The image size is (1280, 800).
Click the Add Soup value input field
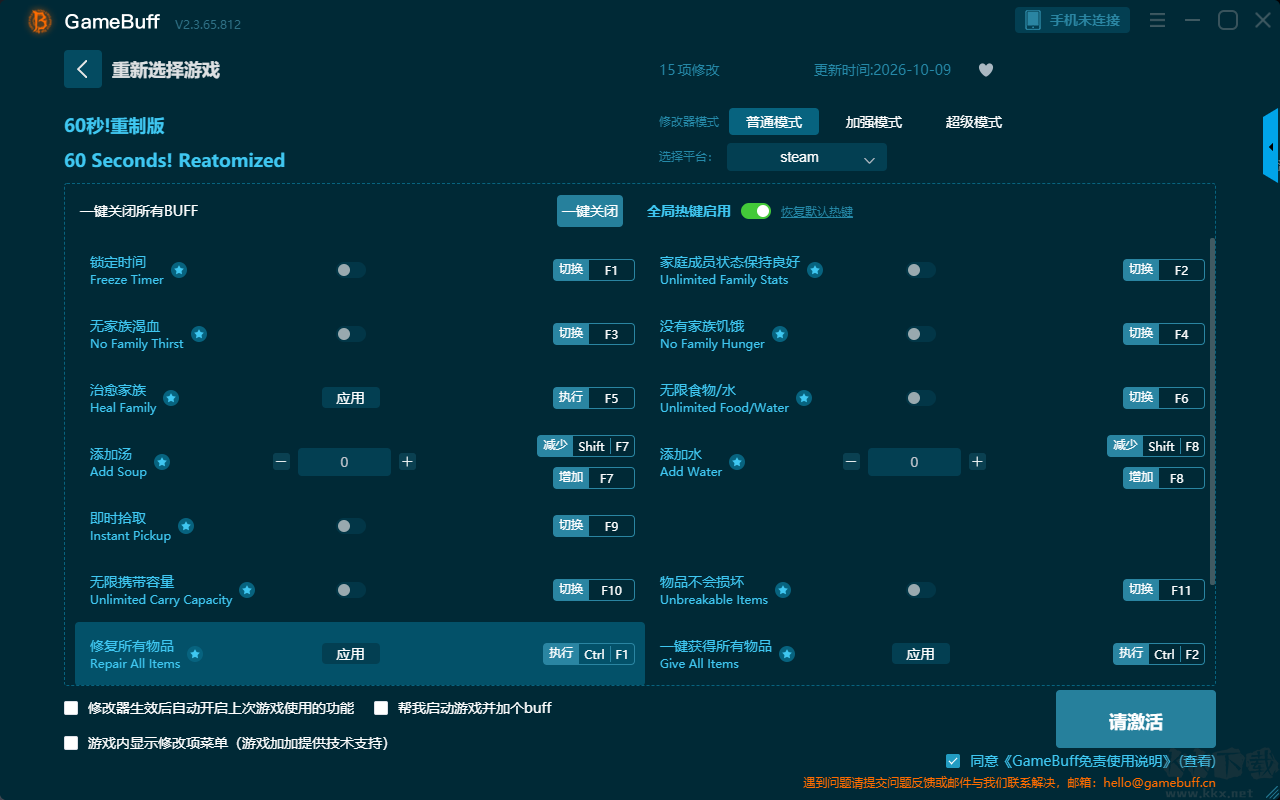(x=344, y=462)
